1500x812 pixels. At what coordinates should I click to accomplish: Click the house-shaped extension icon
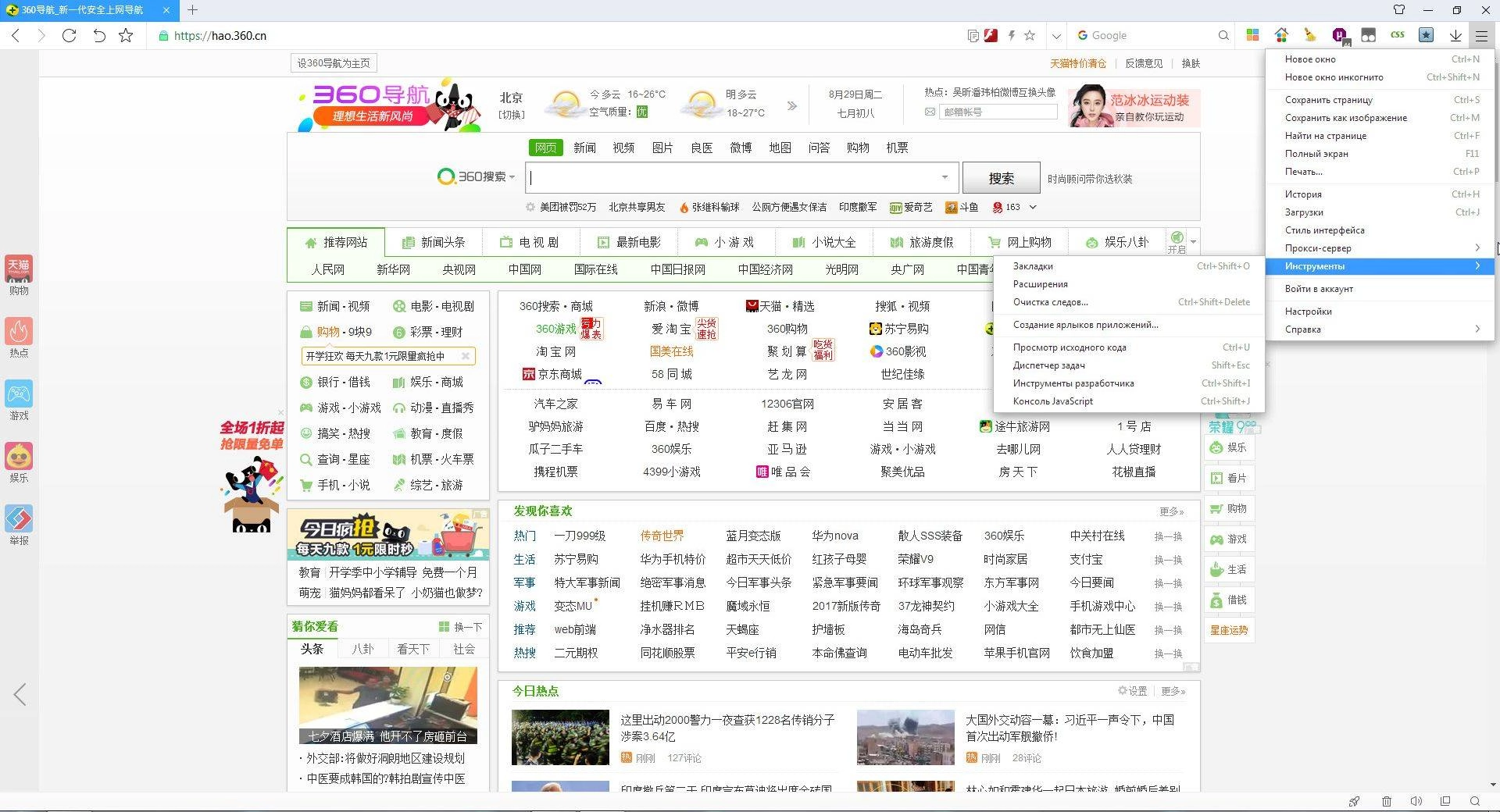(1281, 35)
